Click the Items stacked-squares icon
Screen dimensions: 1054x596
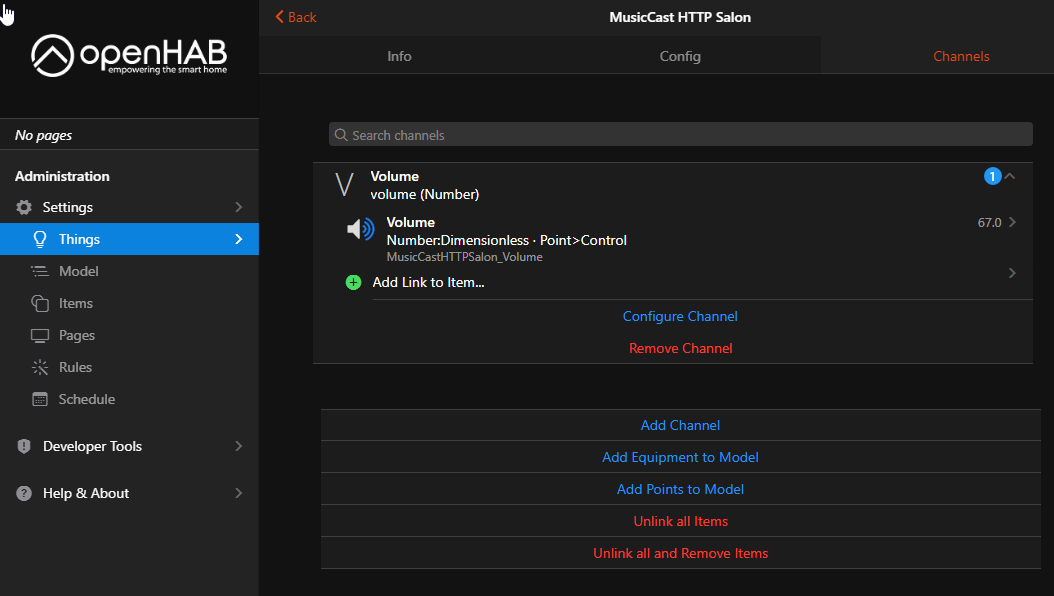(40, 303)
